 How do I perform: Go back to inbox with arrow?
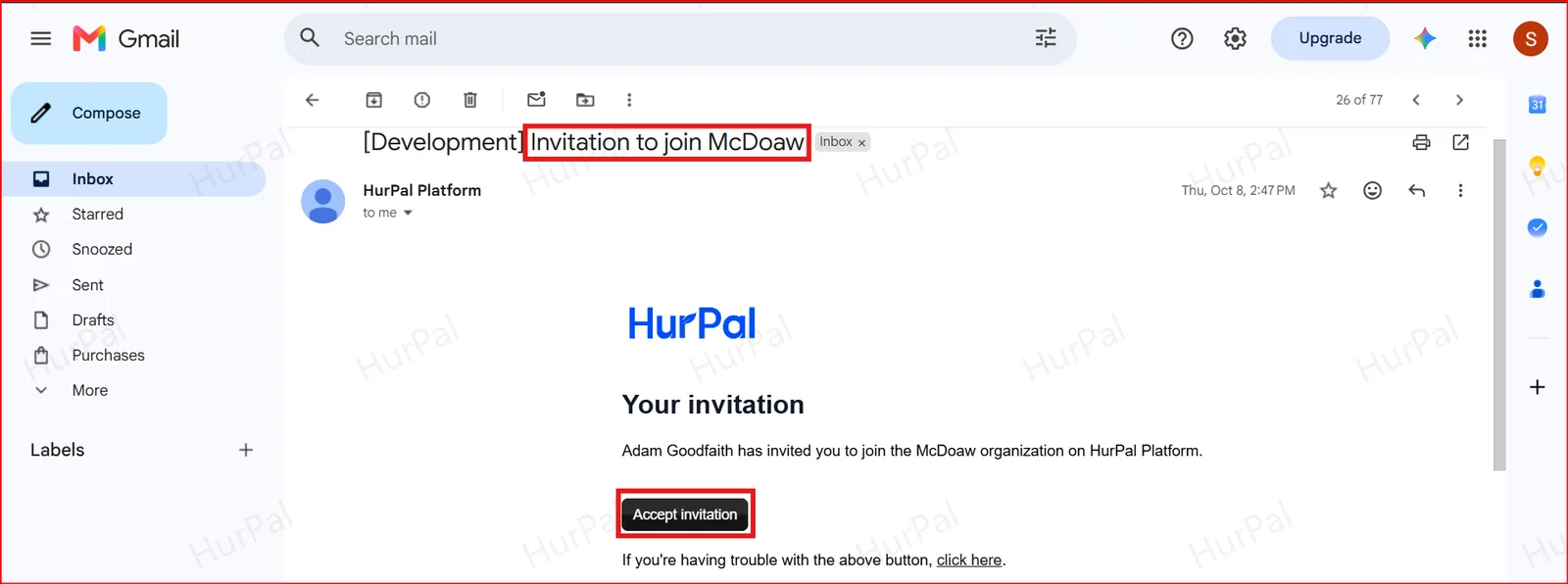click(x=312, y=100)
